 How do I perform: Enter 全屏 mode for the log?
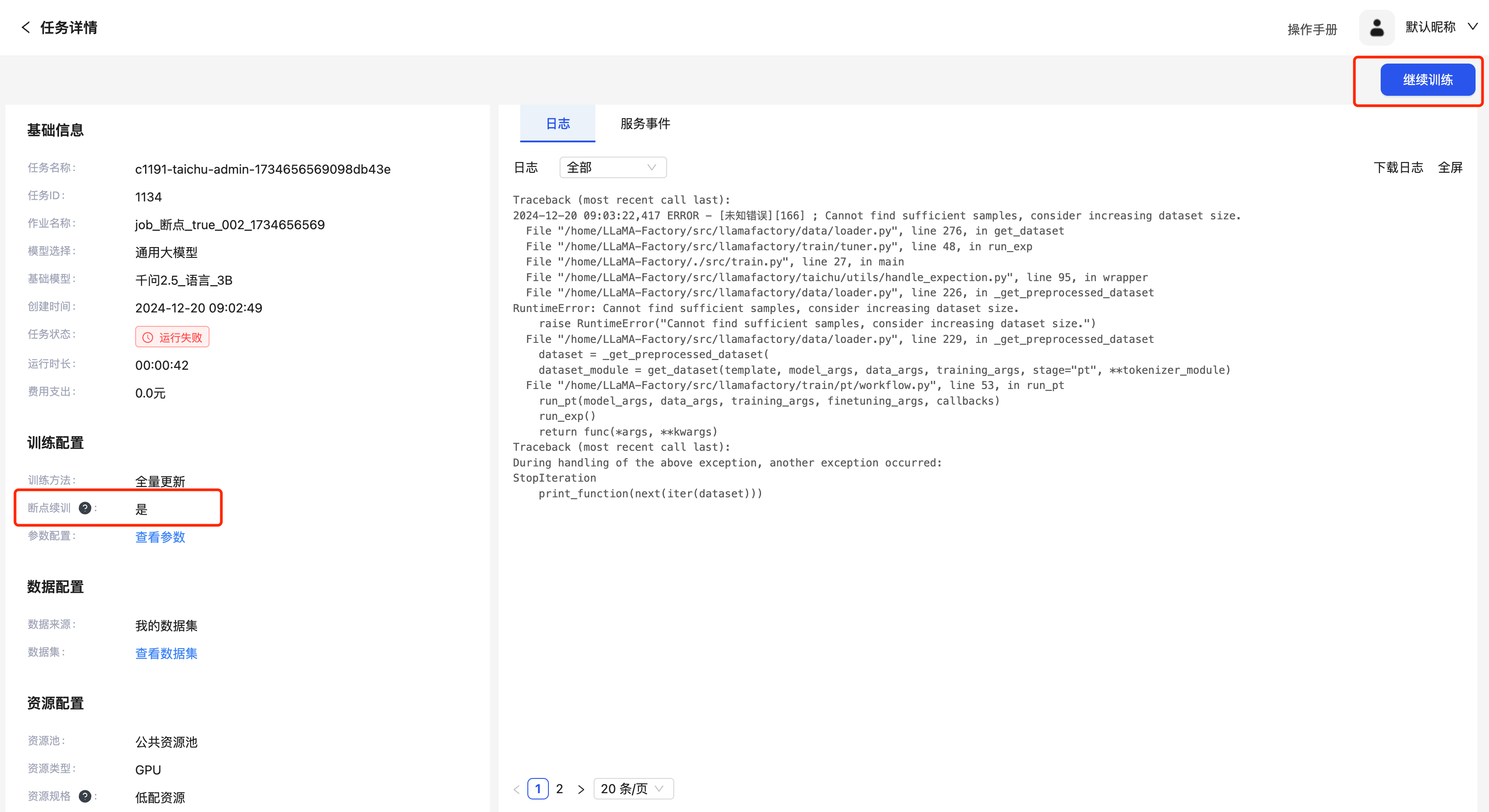pos(1450,167)
